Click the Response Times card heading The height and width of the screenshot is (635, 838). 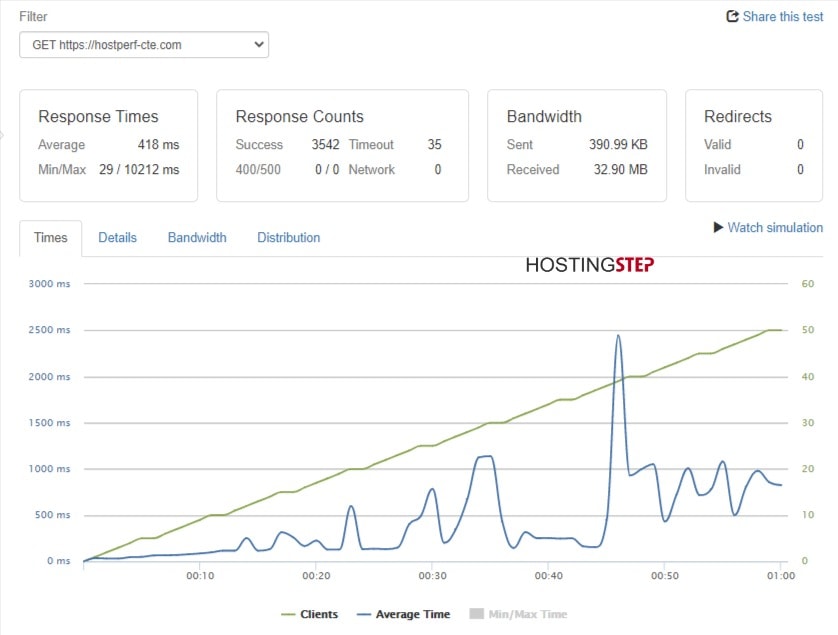pyautogui.click(x=98, y=117)
